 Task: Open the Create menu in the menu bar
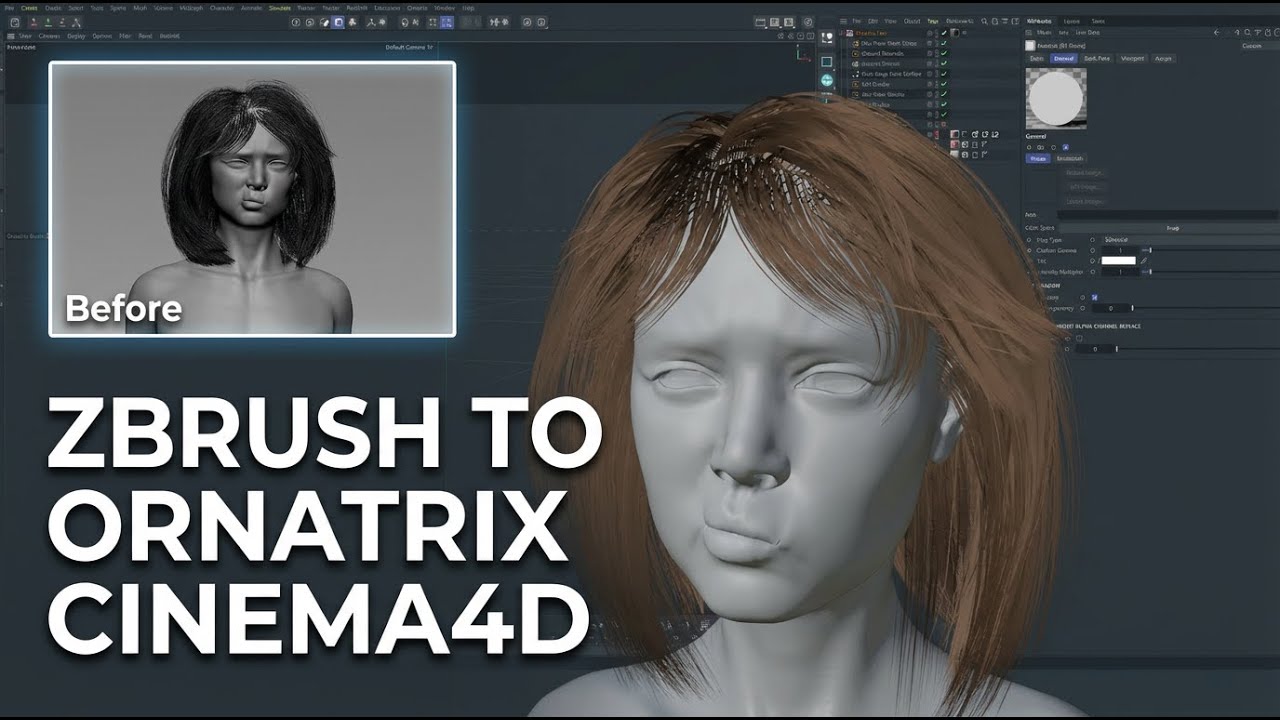pyautogui.click(x=28, y=7)
